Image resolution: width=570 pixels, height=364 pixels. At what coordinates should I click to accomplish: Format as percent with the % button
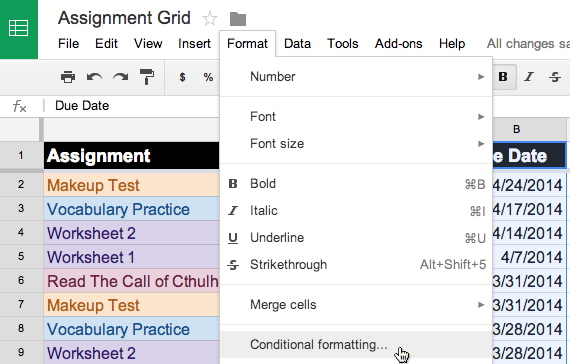tap(208, 77)
